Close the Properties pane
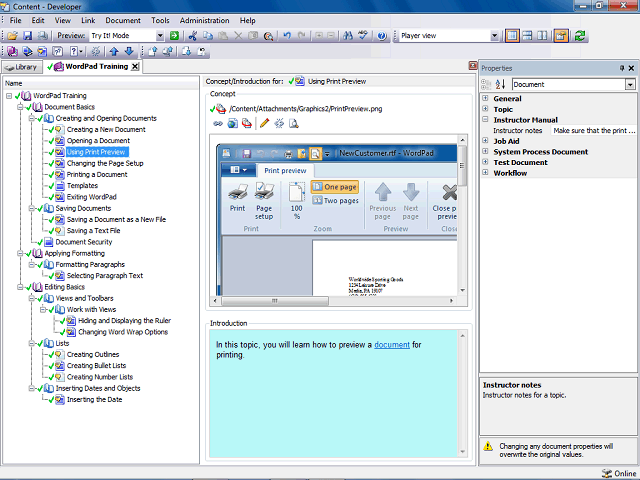Screen dimensions: 640x480 (631, 68)
